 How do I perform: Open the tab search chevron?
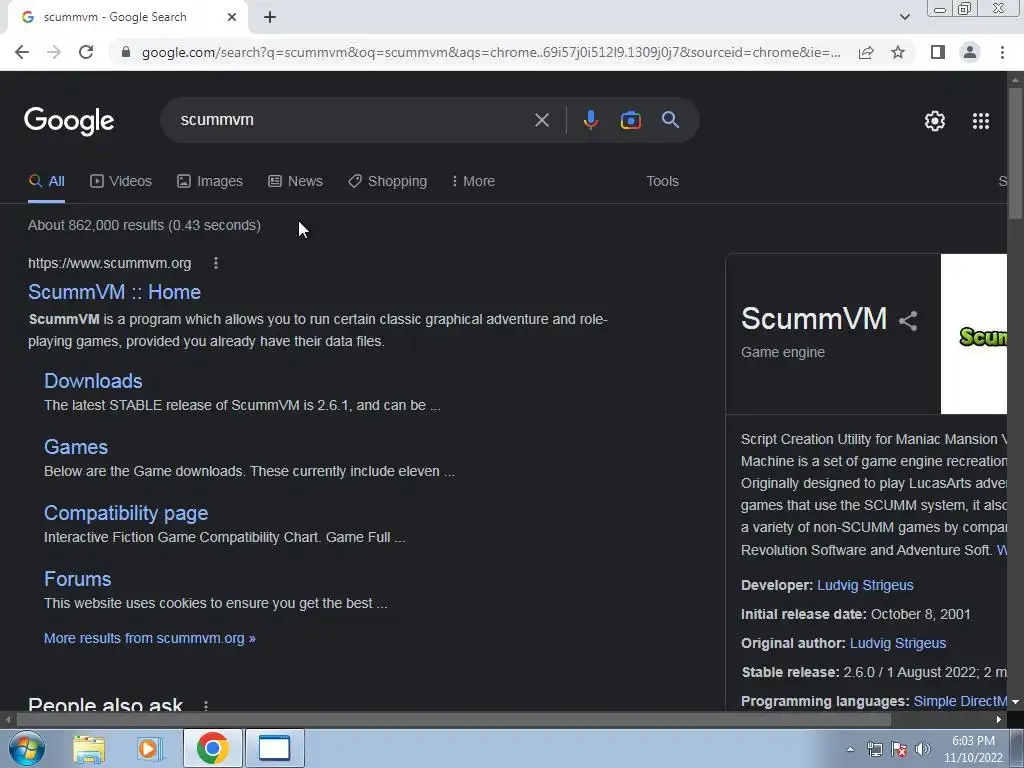point(904,17)
